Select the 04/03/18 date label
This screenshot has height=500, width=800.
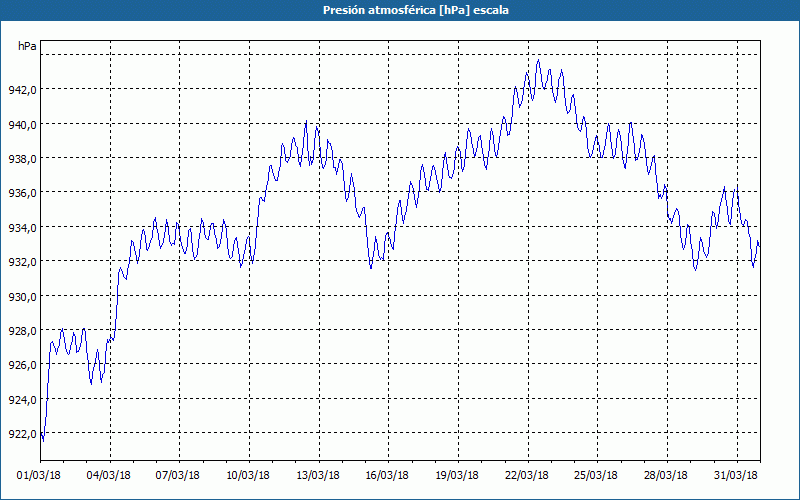coord(109,476)
